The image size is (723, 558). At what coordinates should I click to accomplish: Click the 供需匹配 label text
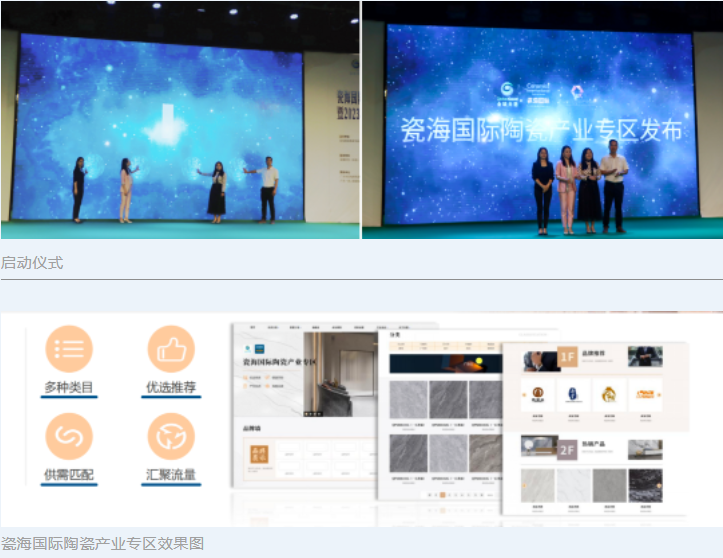pyautogui.click(x=69, y=474)
